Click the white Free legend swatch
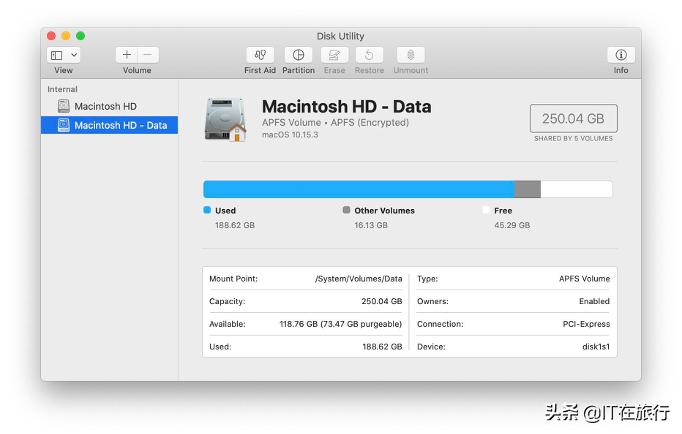This screenshot has height=434, width=682. point(486,210)
